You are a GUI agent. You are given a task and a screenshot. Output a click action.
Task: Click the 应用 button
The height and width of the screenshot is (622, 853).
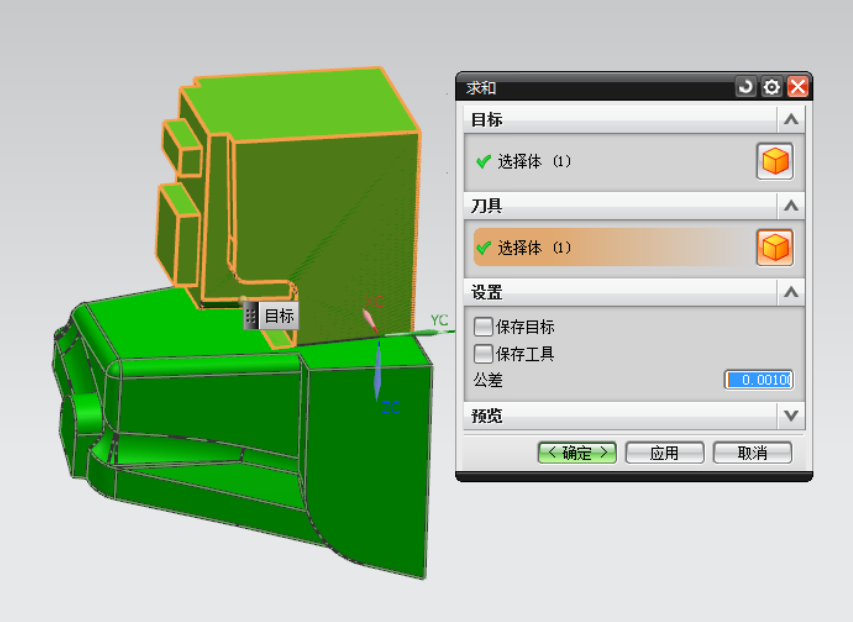pos(665,452)
